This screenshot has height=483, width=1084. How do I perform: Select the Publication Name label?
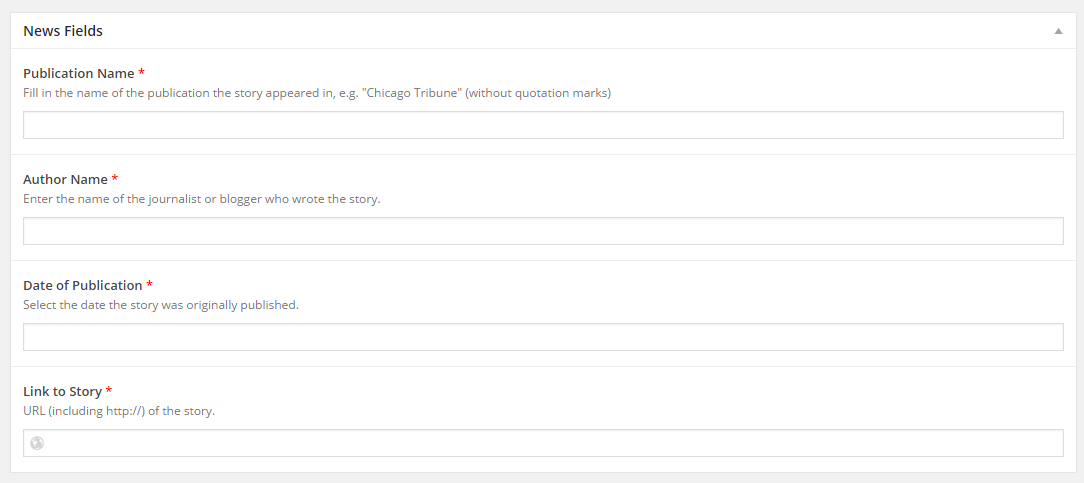tap(79, 73)
